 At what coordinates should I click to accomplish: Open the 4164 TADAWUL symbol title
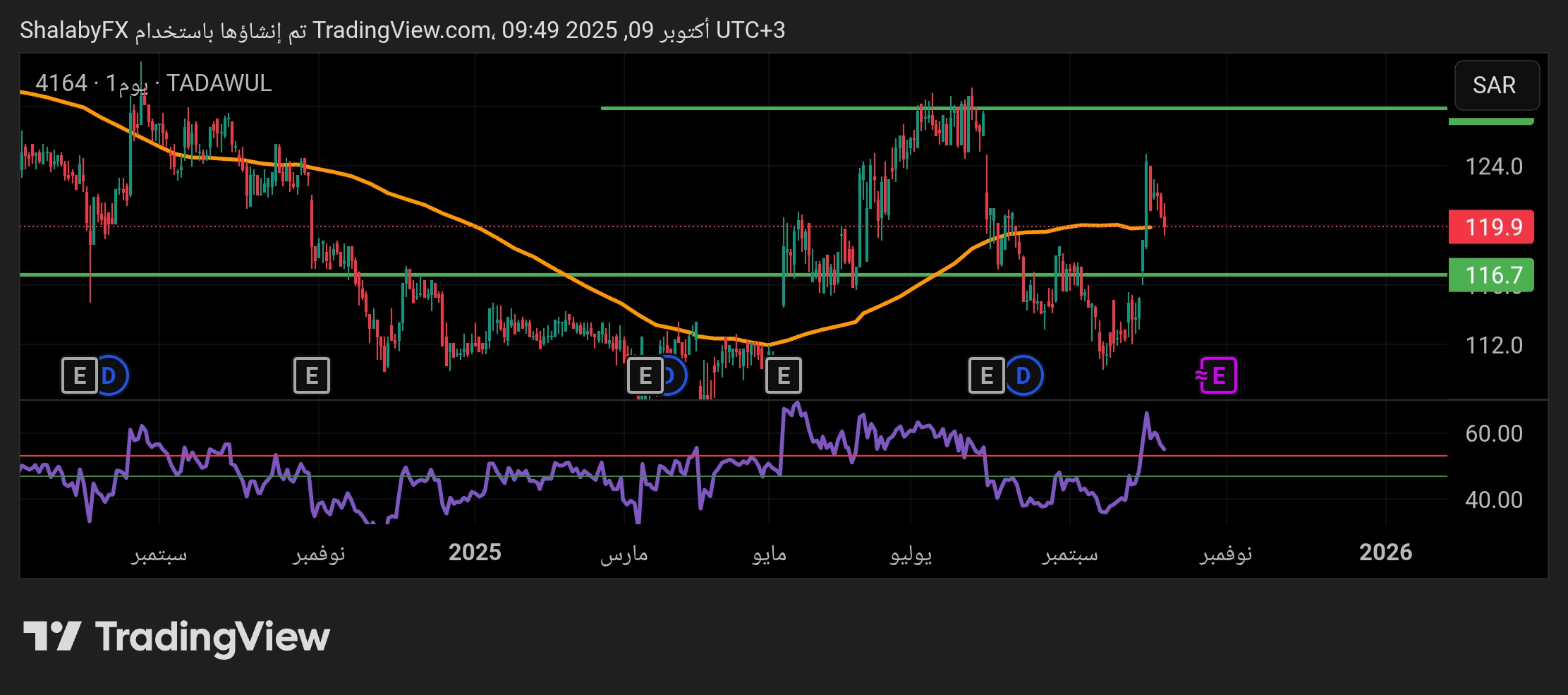click(153, 83)
